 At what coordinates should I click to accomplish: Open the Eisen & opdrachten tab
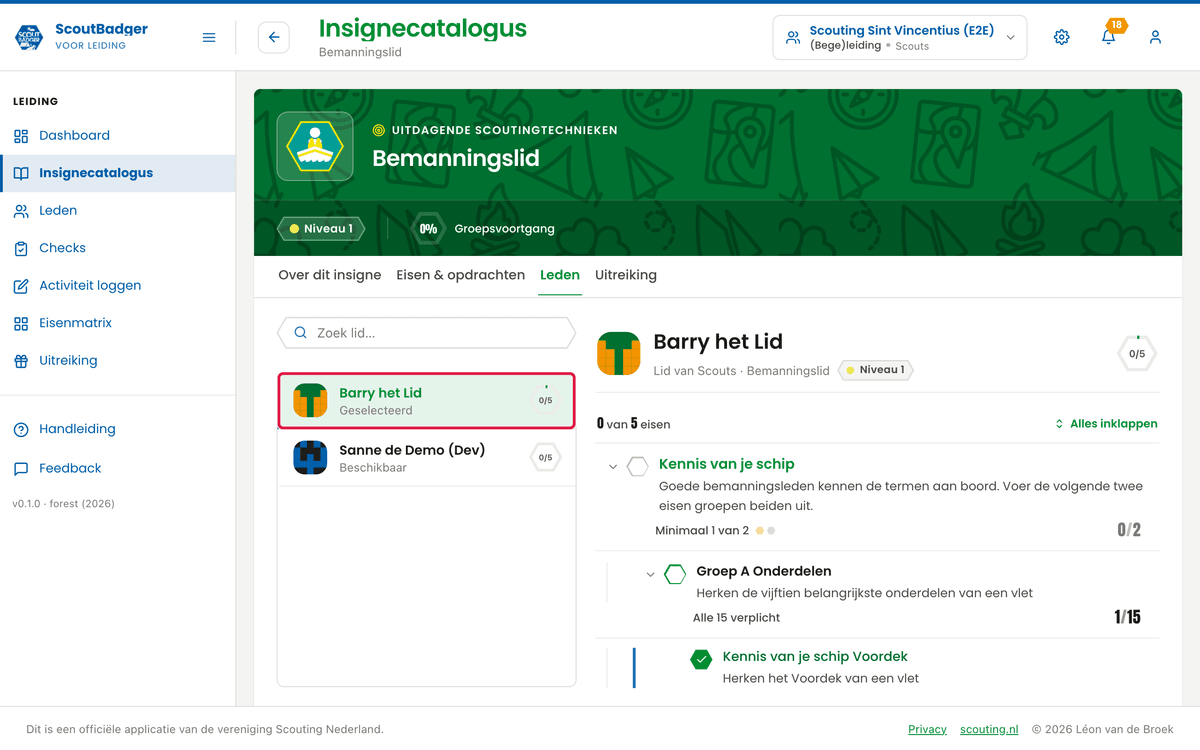[461, 275]
